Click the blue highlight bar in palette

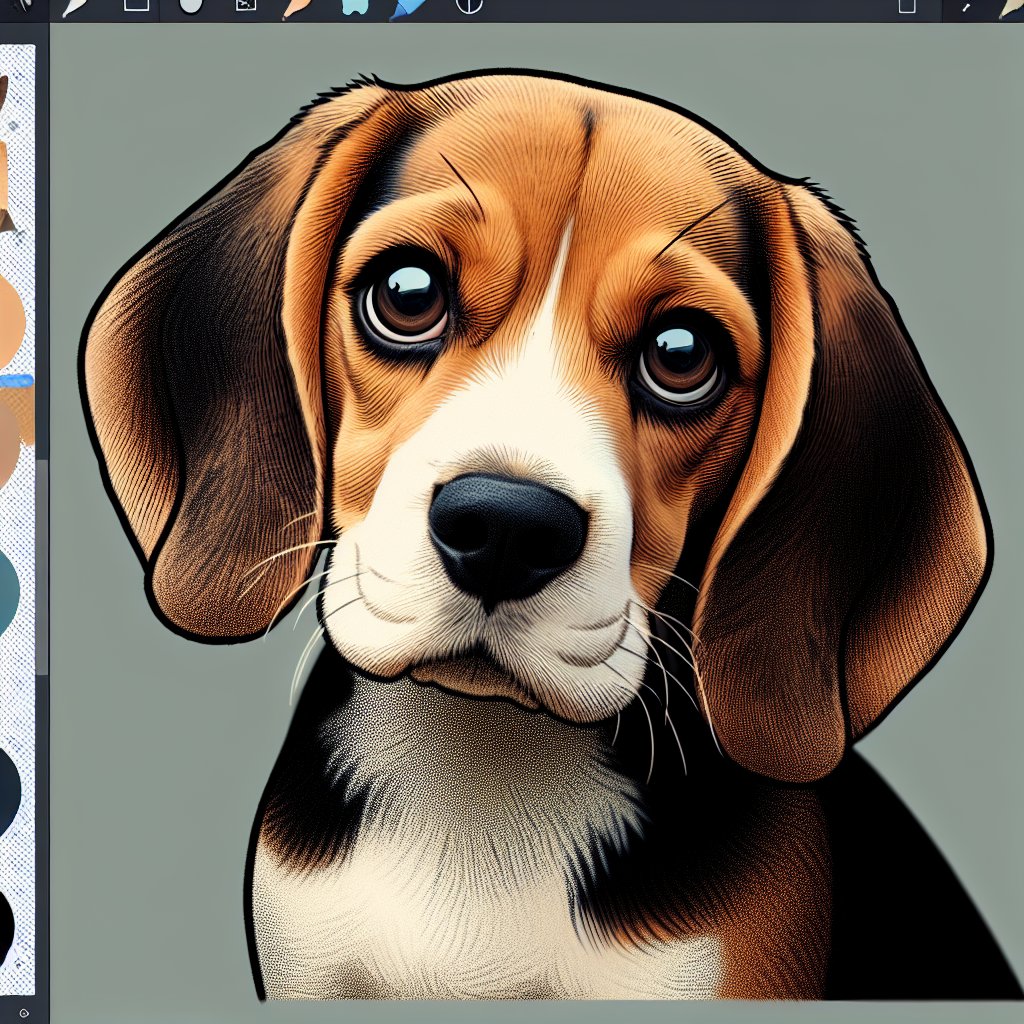(x=16, y=381)
